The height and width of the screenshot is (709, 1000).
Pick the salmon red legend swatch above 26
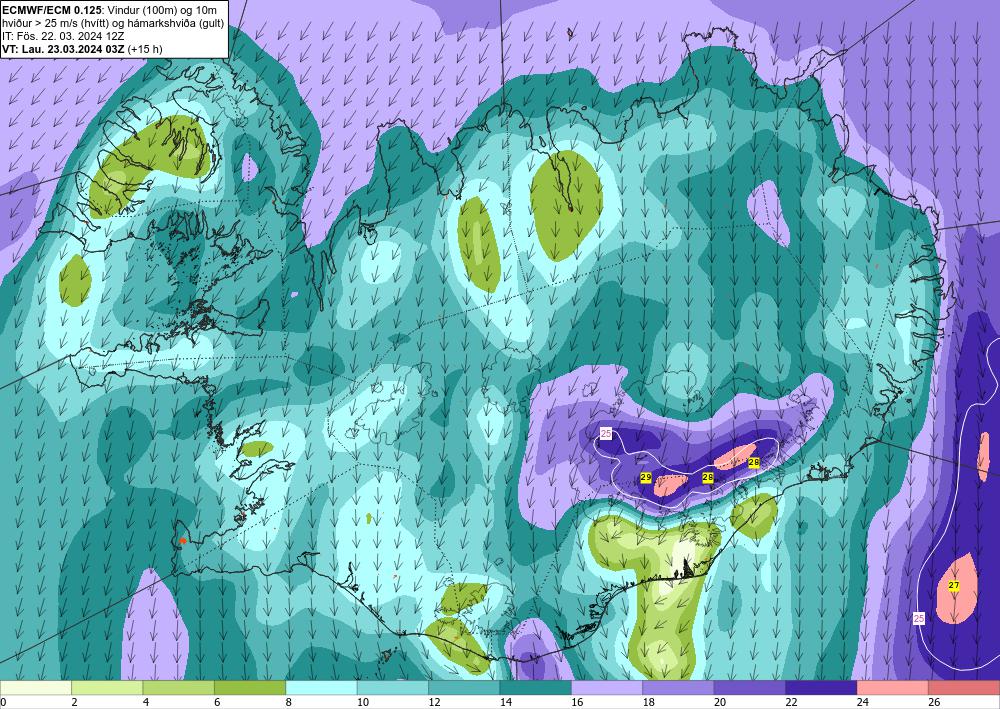point(964,688)
